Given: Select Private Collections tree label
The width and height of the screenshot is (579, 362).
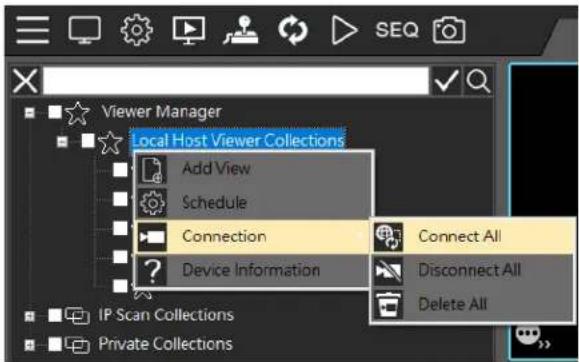Looking at the screenshot, I should click(x=165, y=344).
